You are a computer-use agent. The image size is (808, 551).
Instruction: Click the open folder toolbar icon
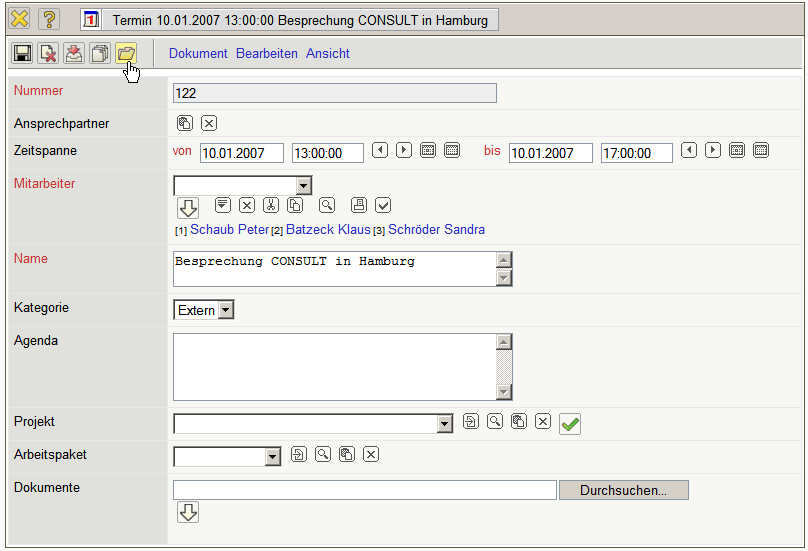(126, 54)
